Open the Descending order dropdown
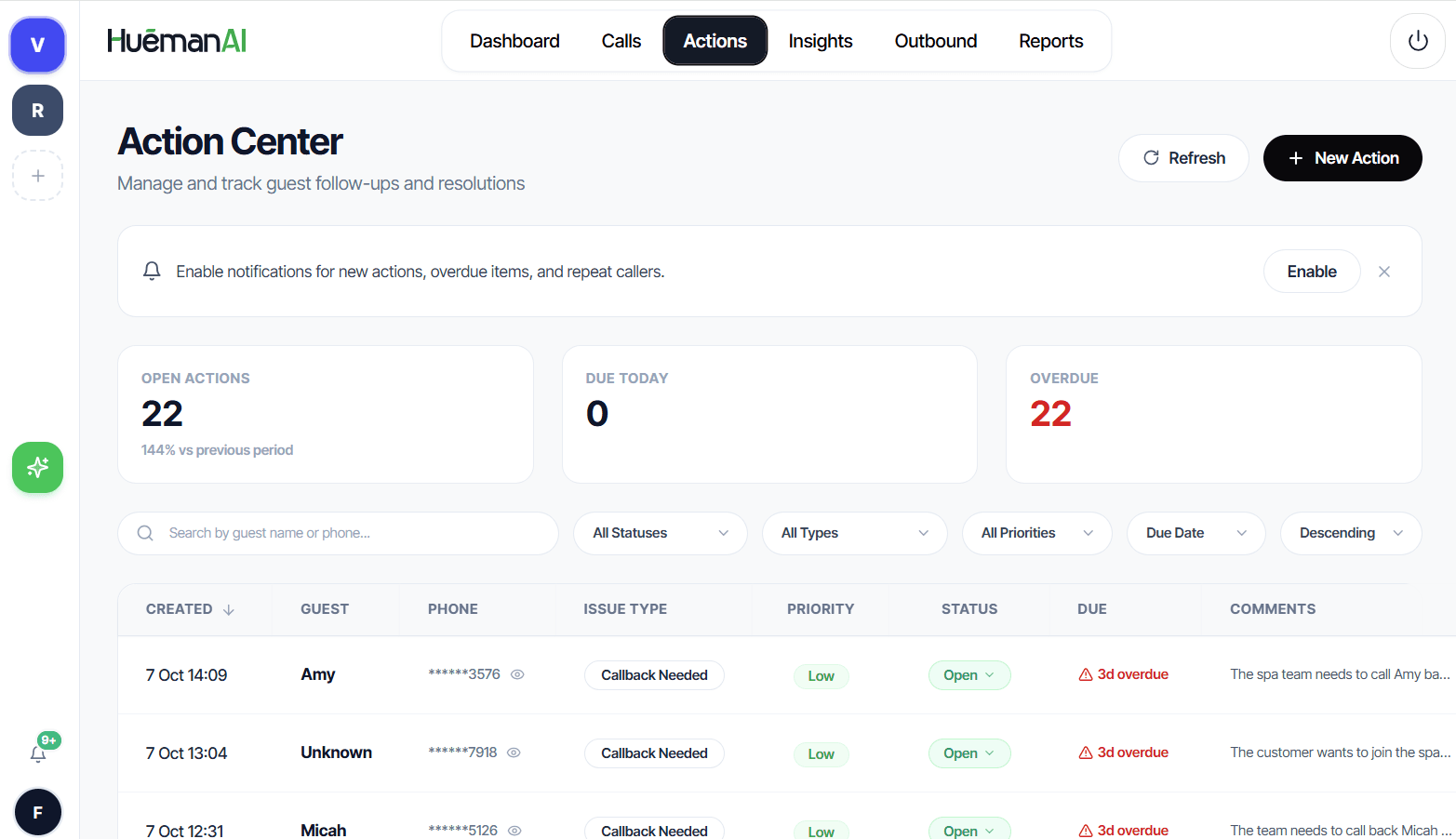The height and width of the screenshot is (839, 1456). pos(1351,533)
